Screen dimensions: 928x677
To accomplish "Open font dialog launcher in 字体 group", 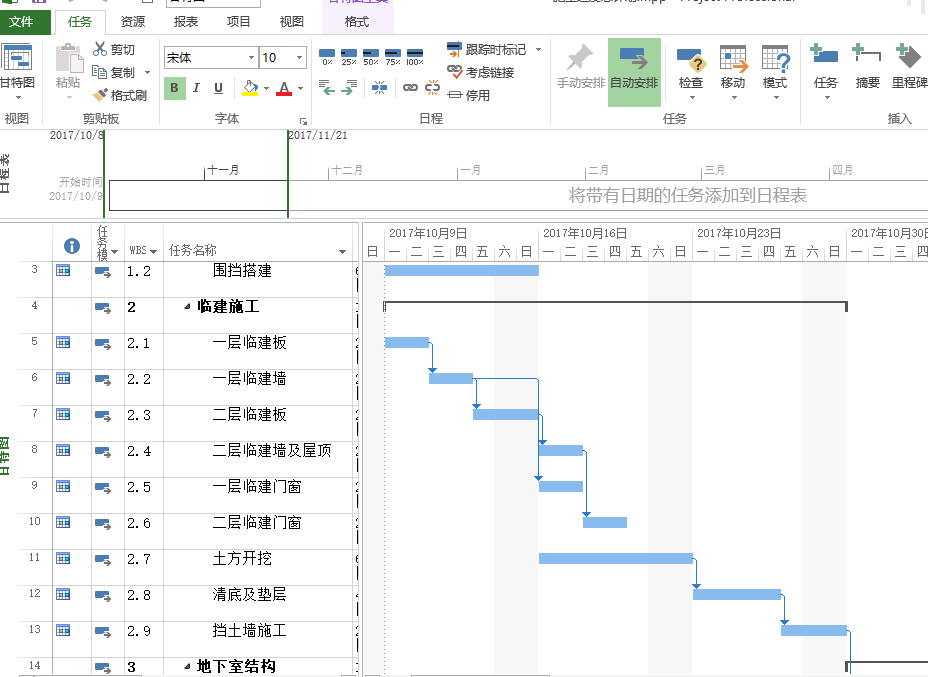I will click(x=303, y=121).
